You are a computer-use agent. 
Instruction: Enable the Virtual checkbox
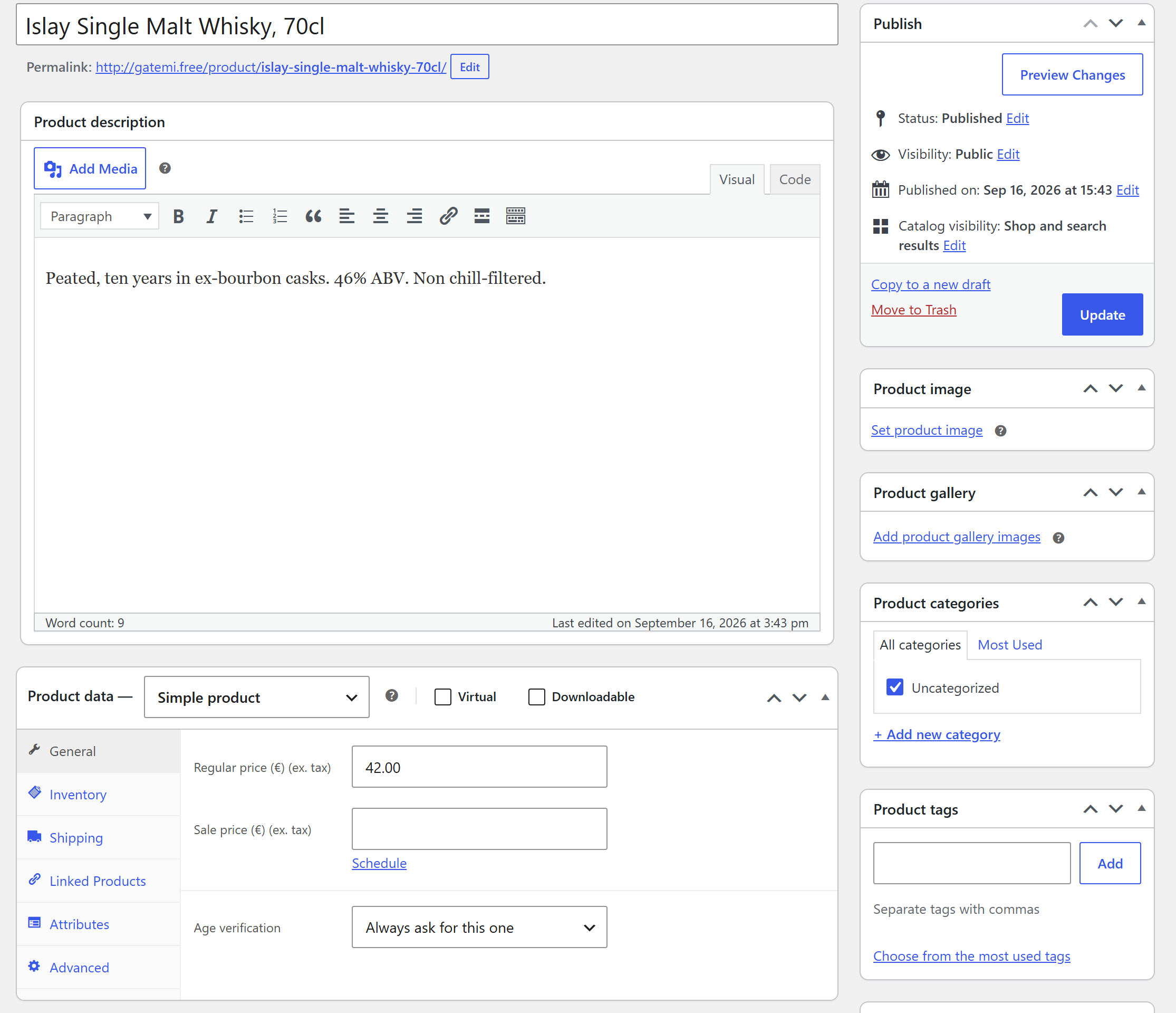pos(442,697)
